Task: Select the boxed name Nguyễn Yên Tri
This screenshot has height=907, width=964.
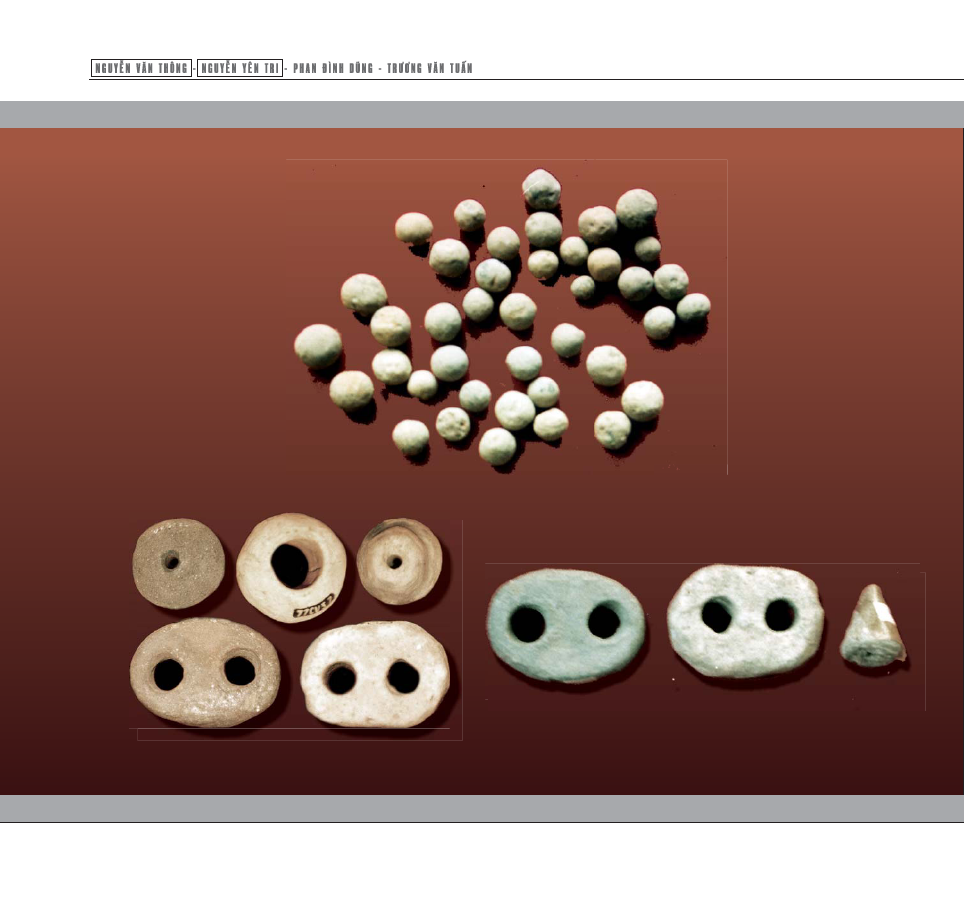Action: 240,68
